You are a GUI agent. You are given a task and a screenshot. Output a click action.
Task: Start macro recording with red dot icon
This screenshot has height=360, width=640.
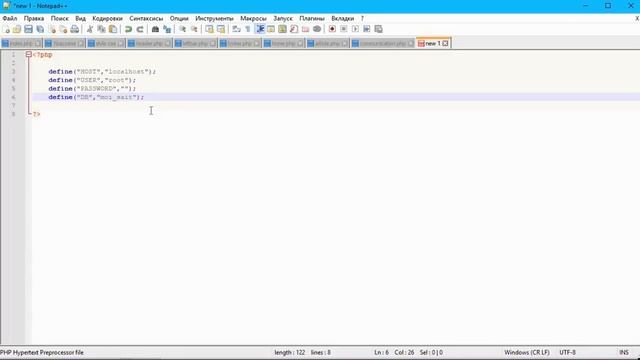point(332,29)
